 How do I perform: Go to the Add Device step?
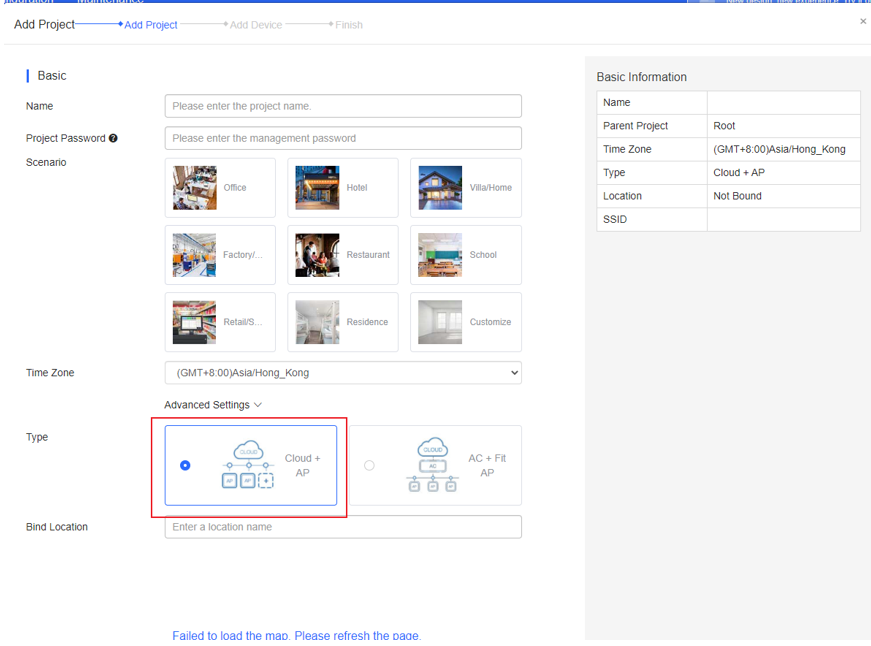(x=255, y=25)
